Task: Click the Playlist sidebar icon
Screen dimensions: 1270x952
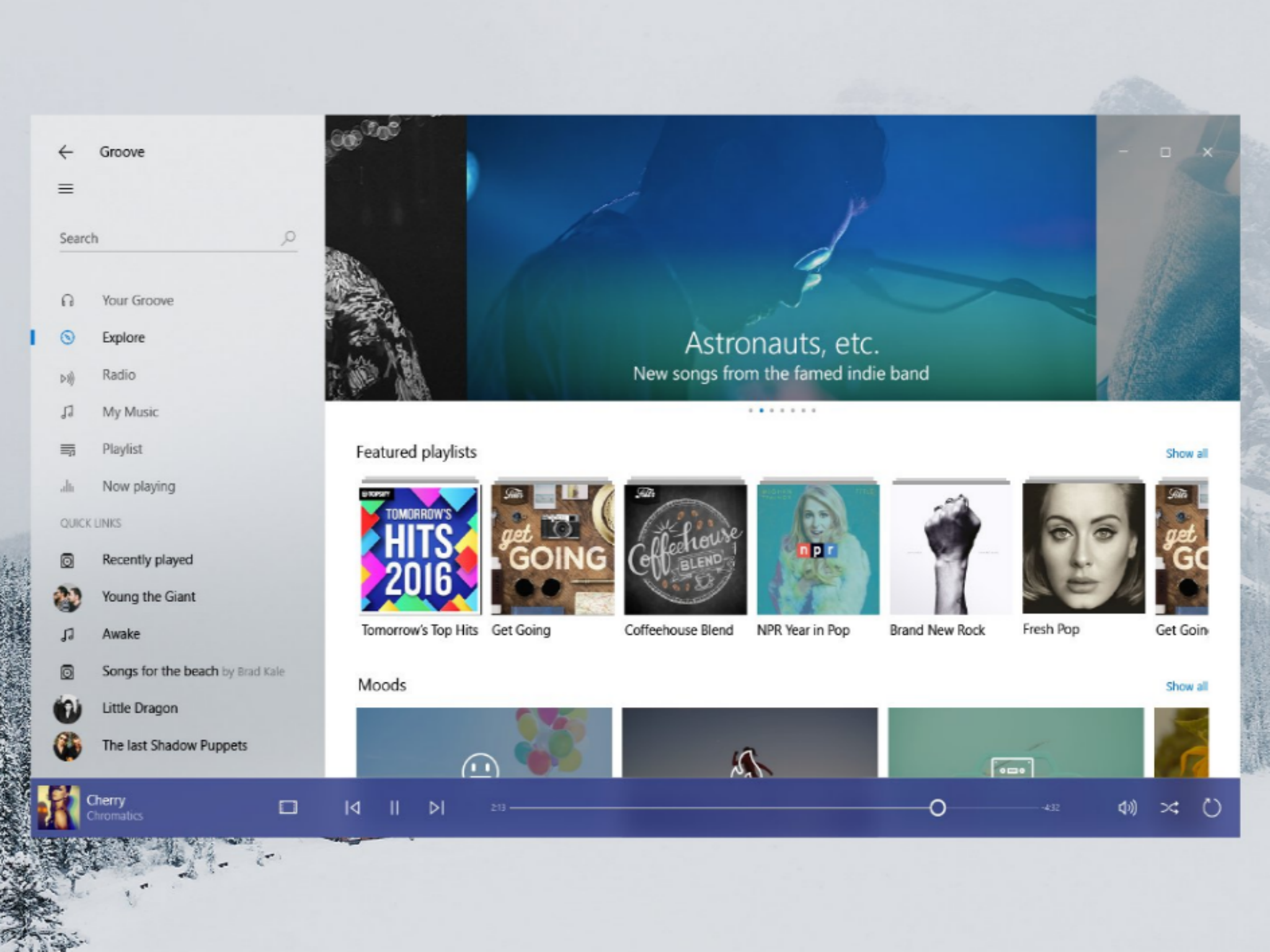Action: (x=69, y=449)
